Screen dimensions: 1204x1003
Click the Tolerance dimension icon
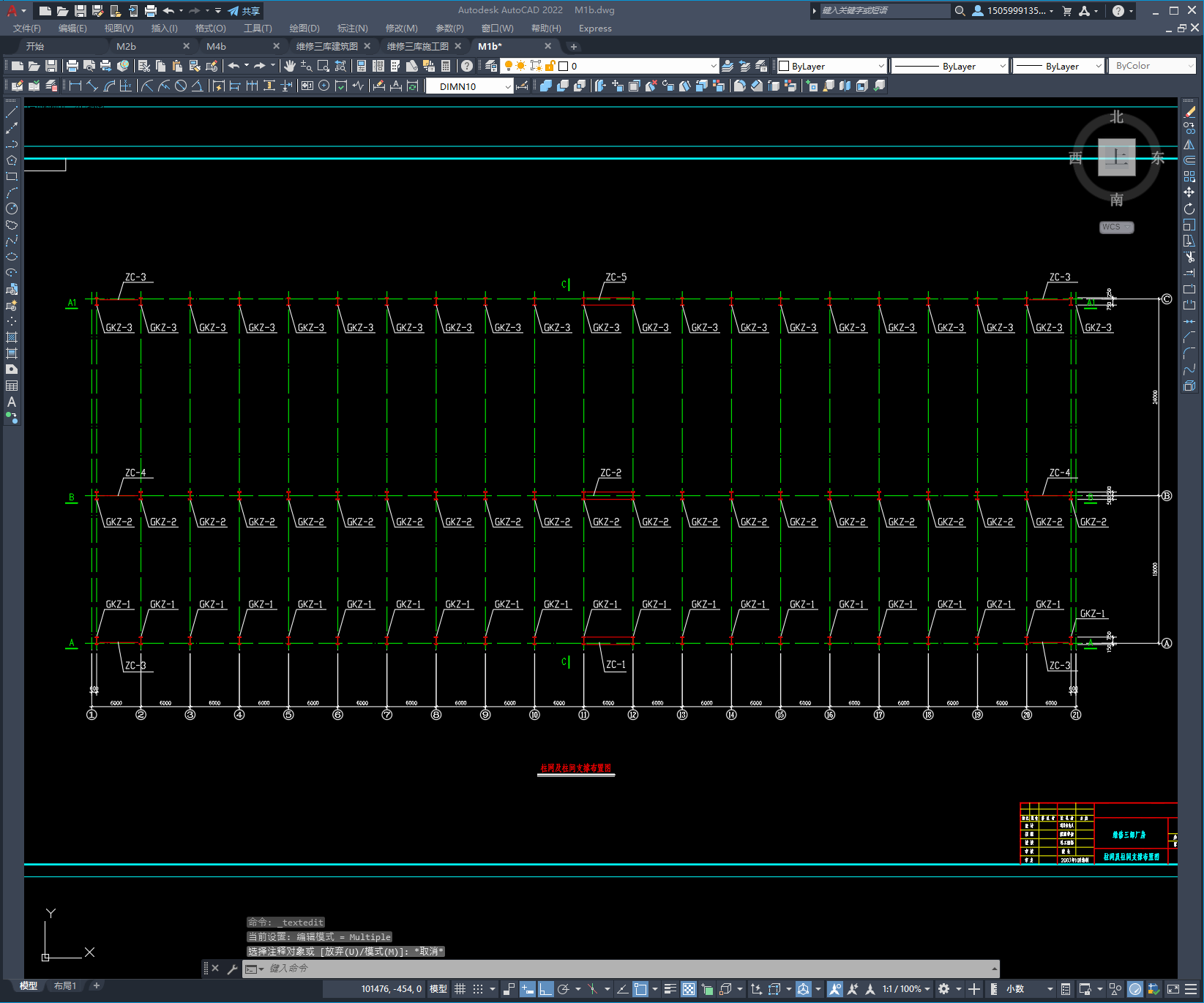pos(307,86)
